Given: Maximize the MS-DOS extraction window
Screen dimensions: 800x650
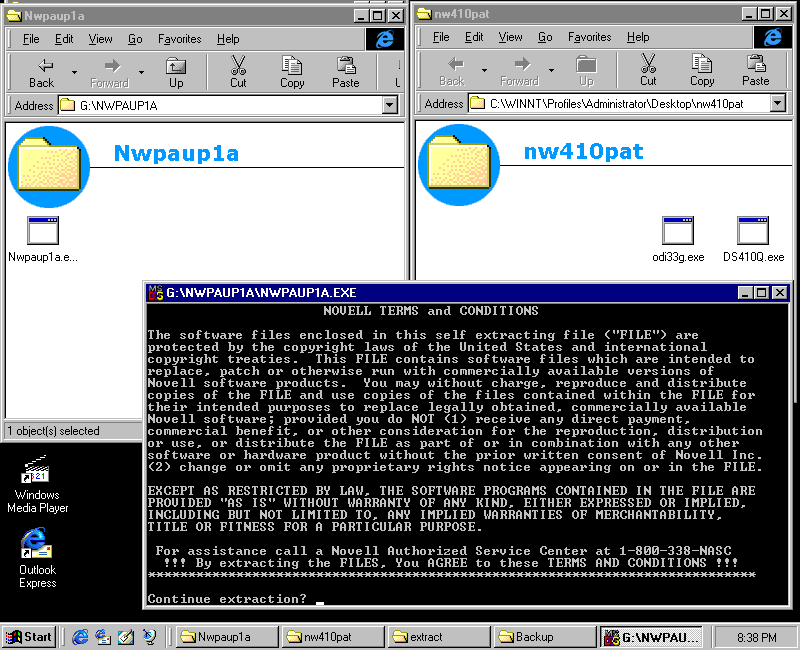Looking at the screenshot, I should (x=762, y=292).
